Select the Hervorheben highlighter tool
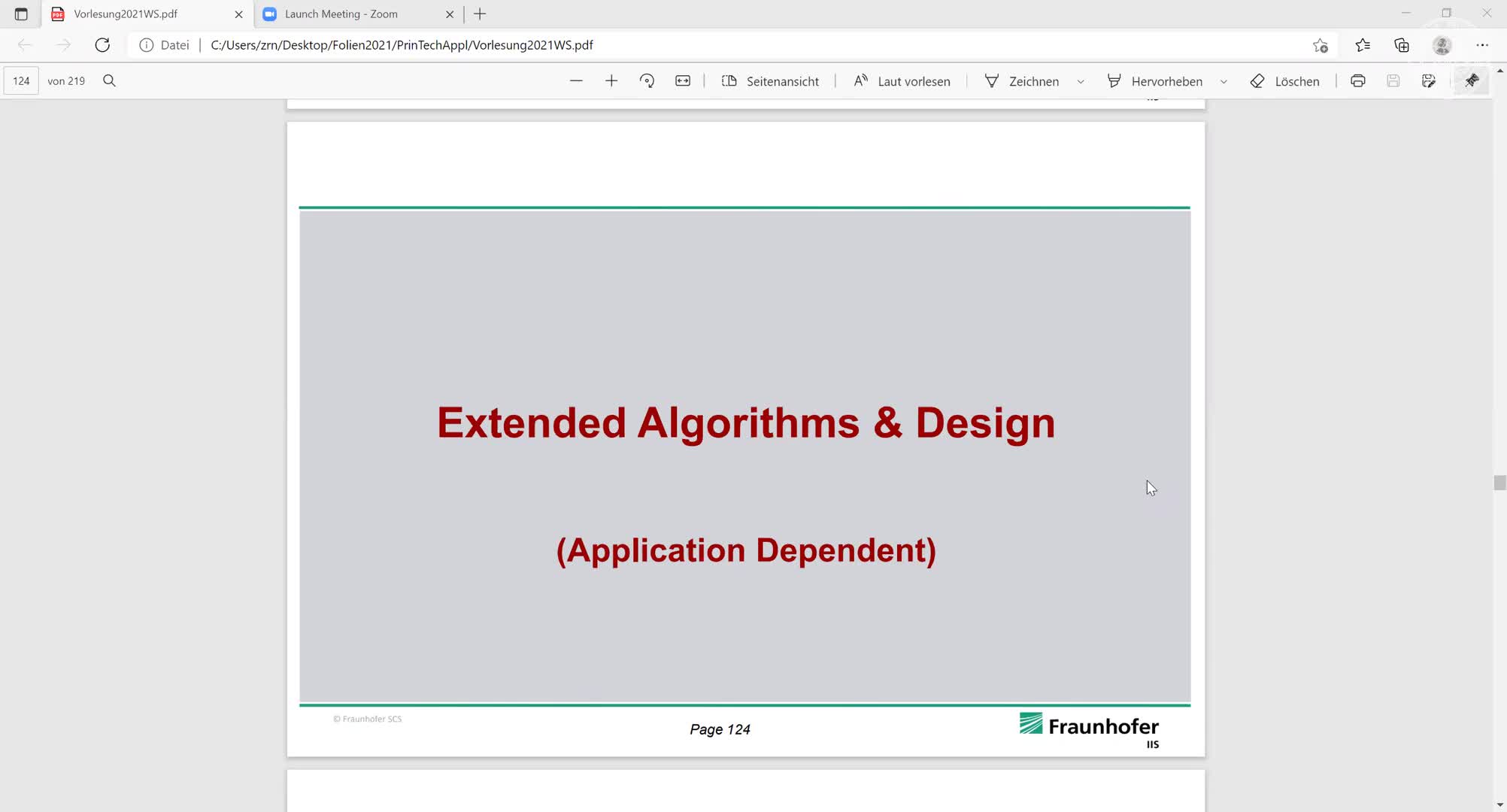Image resolution: width=1507 pixels, height=812 pixels. [1156, 80]
